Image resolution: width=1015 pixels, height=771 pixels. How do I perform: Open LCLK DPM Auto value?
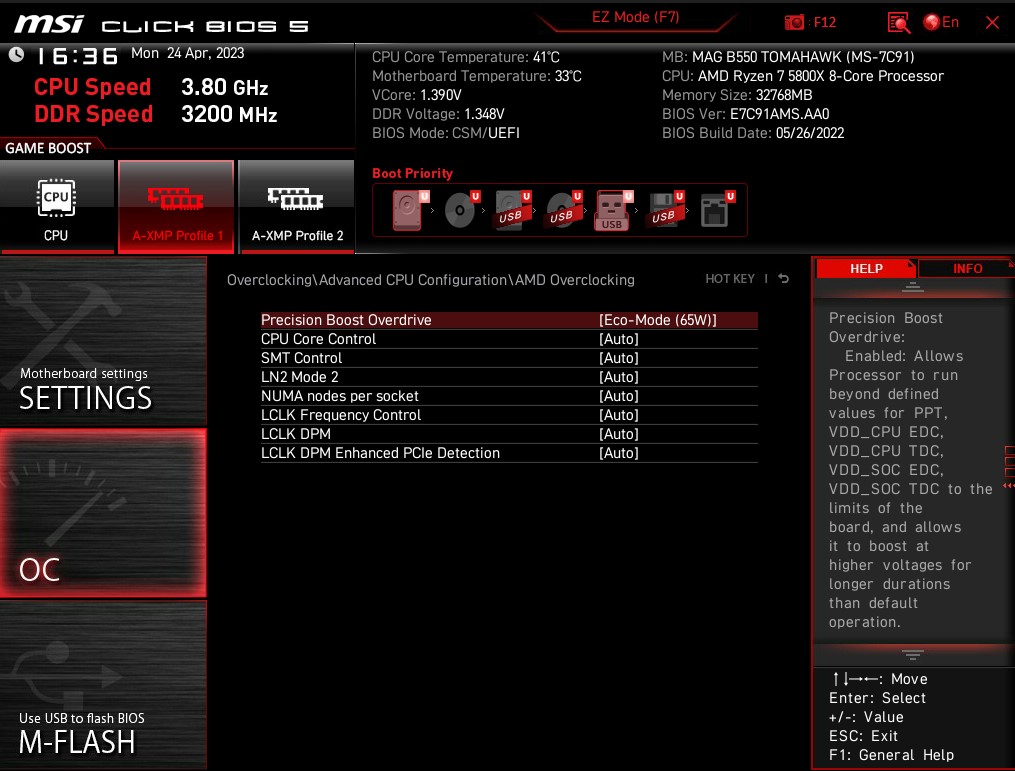[x=619, y=434]
